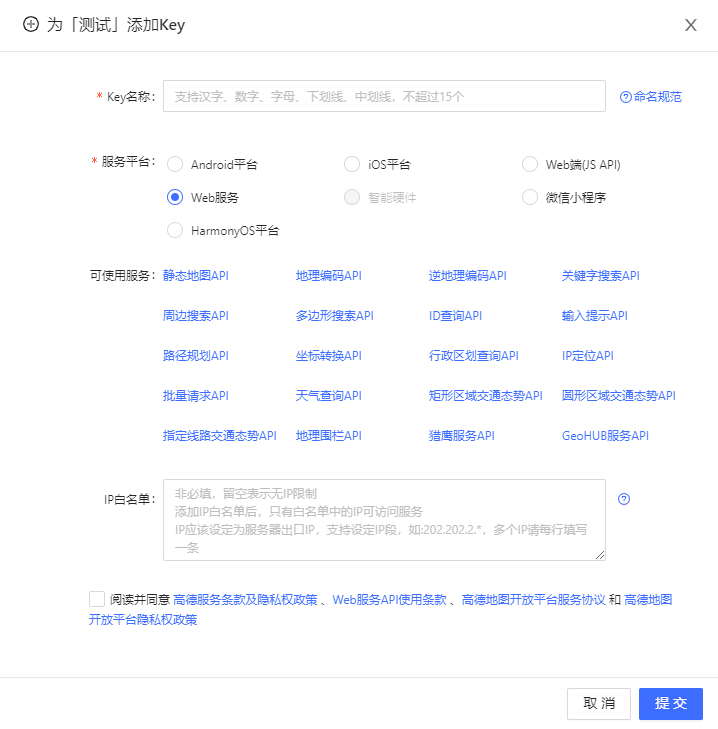Open the 多边形搜索API link

[335, 316]
